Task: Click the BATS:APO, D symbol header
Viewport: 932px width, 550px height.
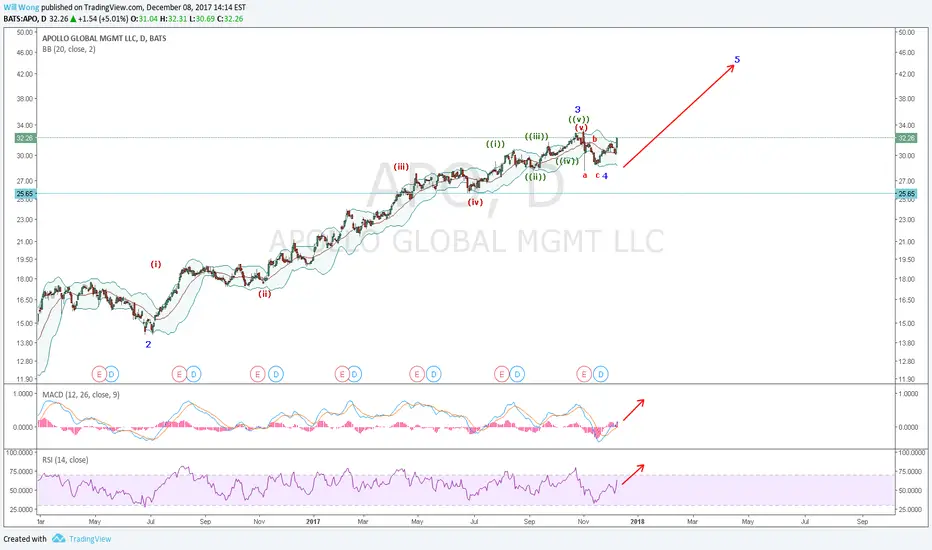Action: tap(25, 18)
